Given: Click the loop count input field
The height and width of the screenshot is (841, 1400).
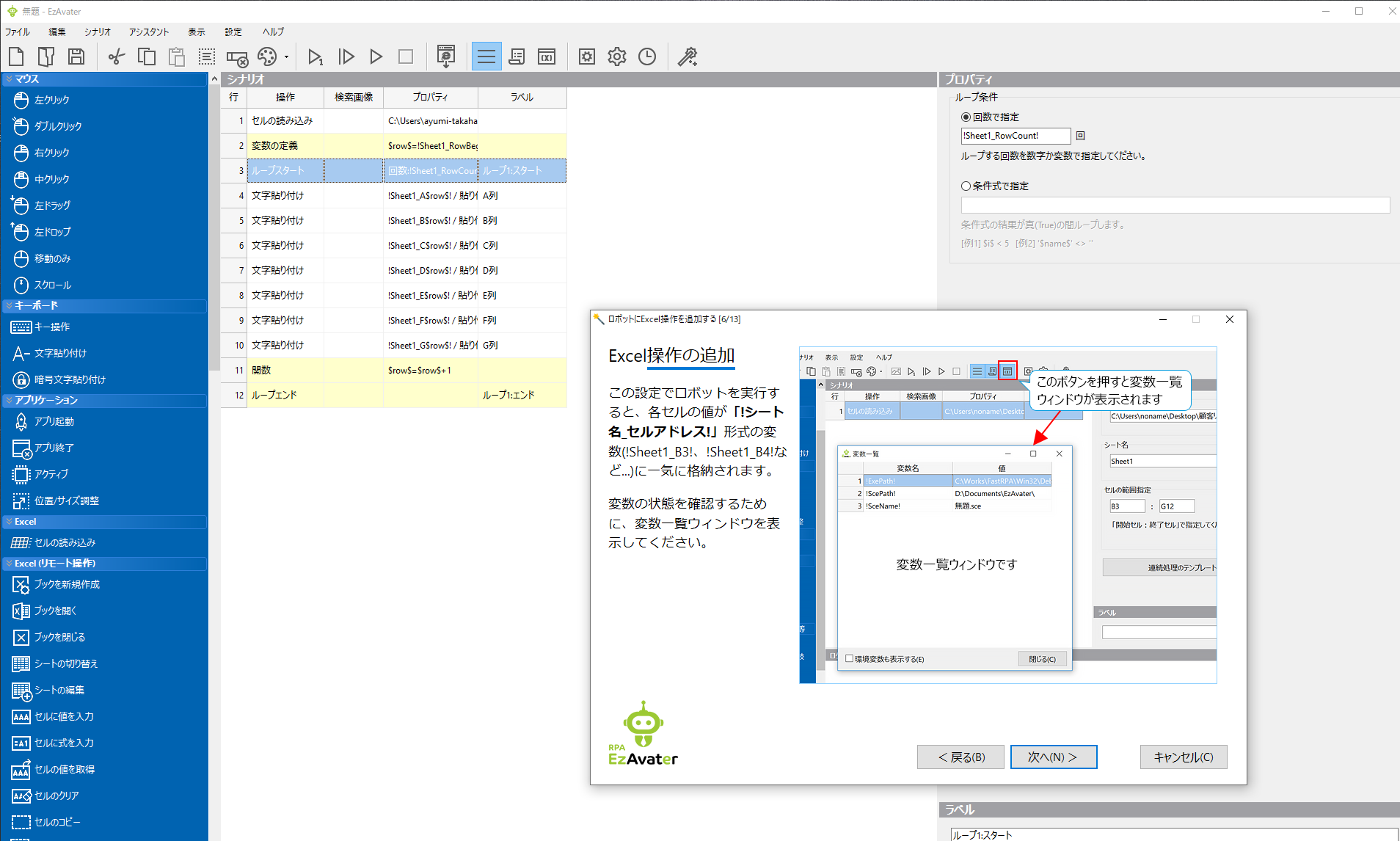Looking at the screenshot, I should (1015, 136).
